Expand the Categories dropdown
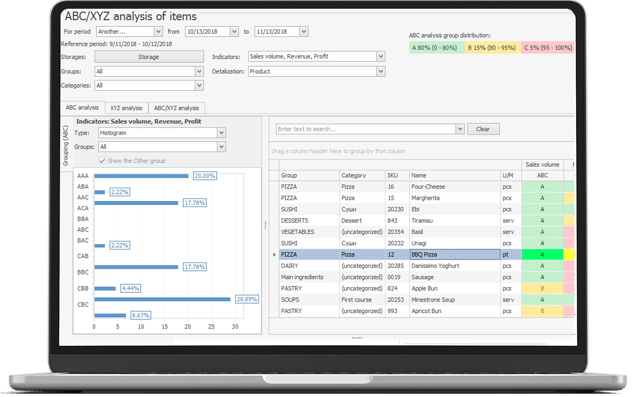This screenshot has width=636, height=397. pyautogui.click(x=199, y=86)
